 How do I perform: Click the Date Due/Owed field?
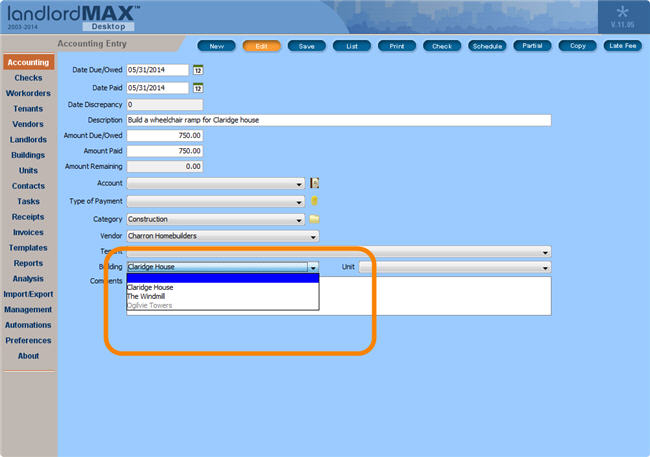(158, 70)
